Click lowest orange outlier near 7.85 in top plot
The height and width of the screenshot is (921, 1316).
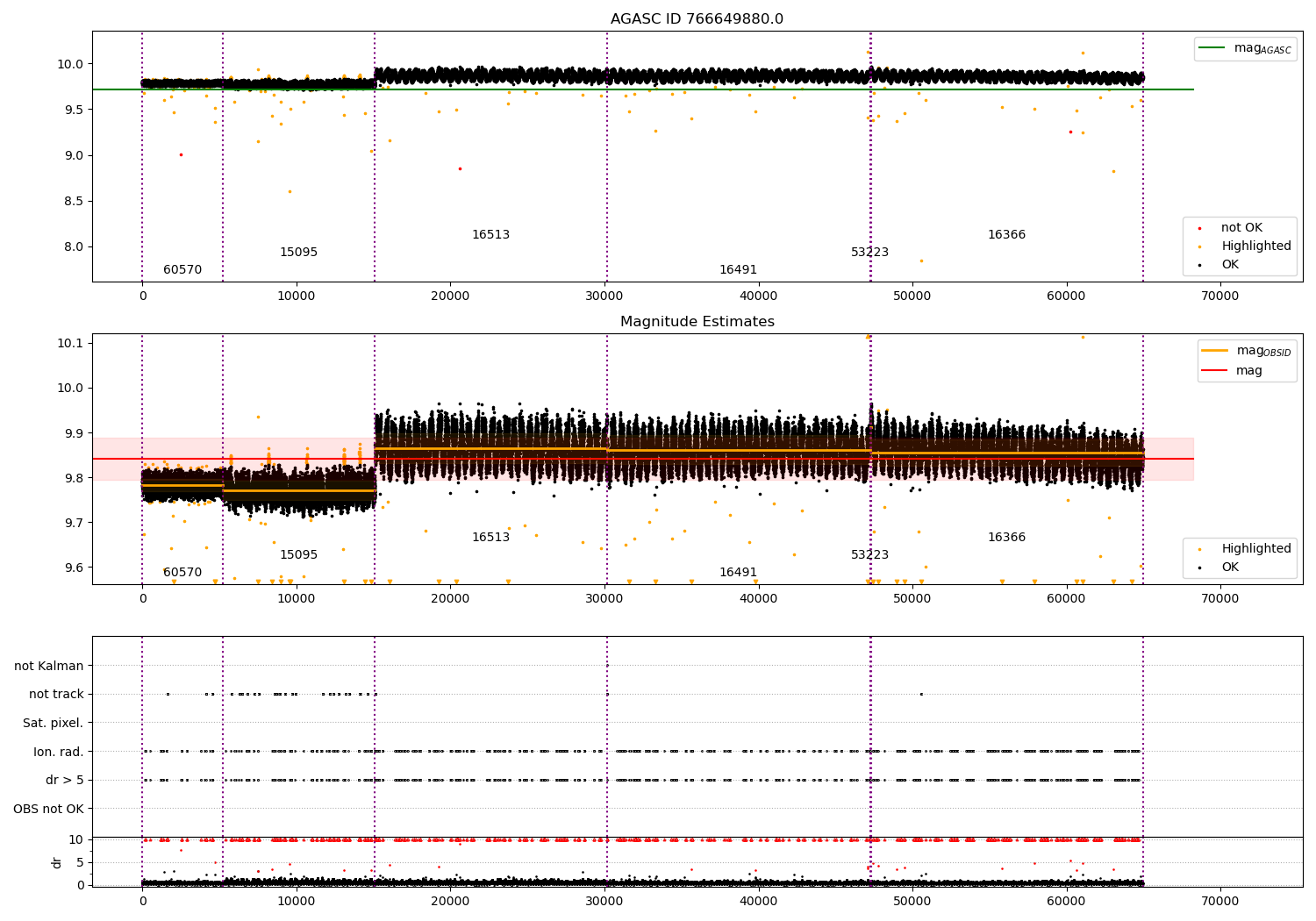click(x=921, y=261)
